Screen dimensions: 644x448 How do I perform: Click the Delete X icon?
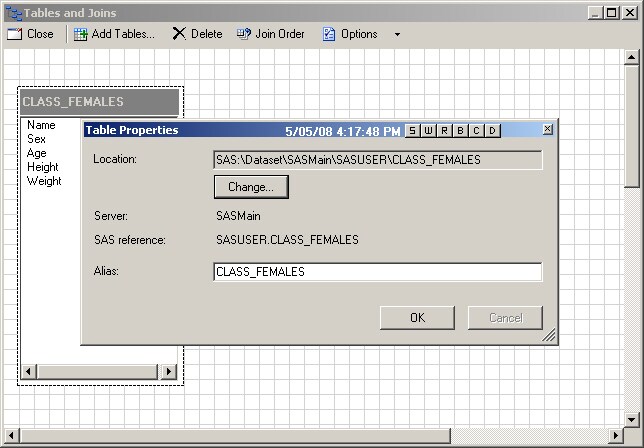click(179, 34)
